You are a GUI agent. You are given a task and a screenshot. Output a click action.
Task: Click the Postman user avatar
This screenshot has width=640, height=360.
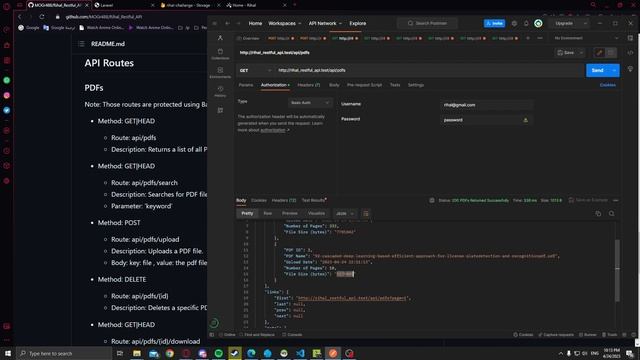pos(538,24)
